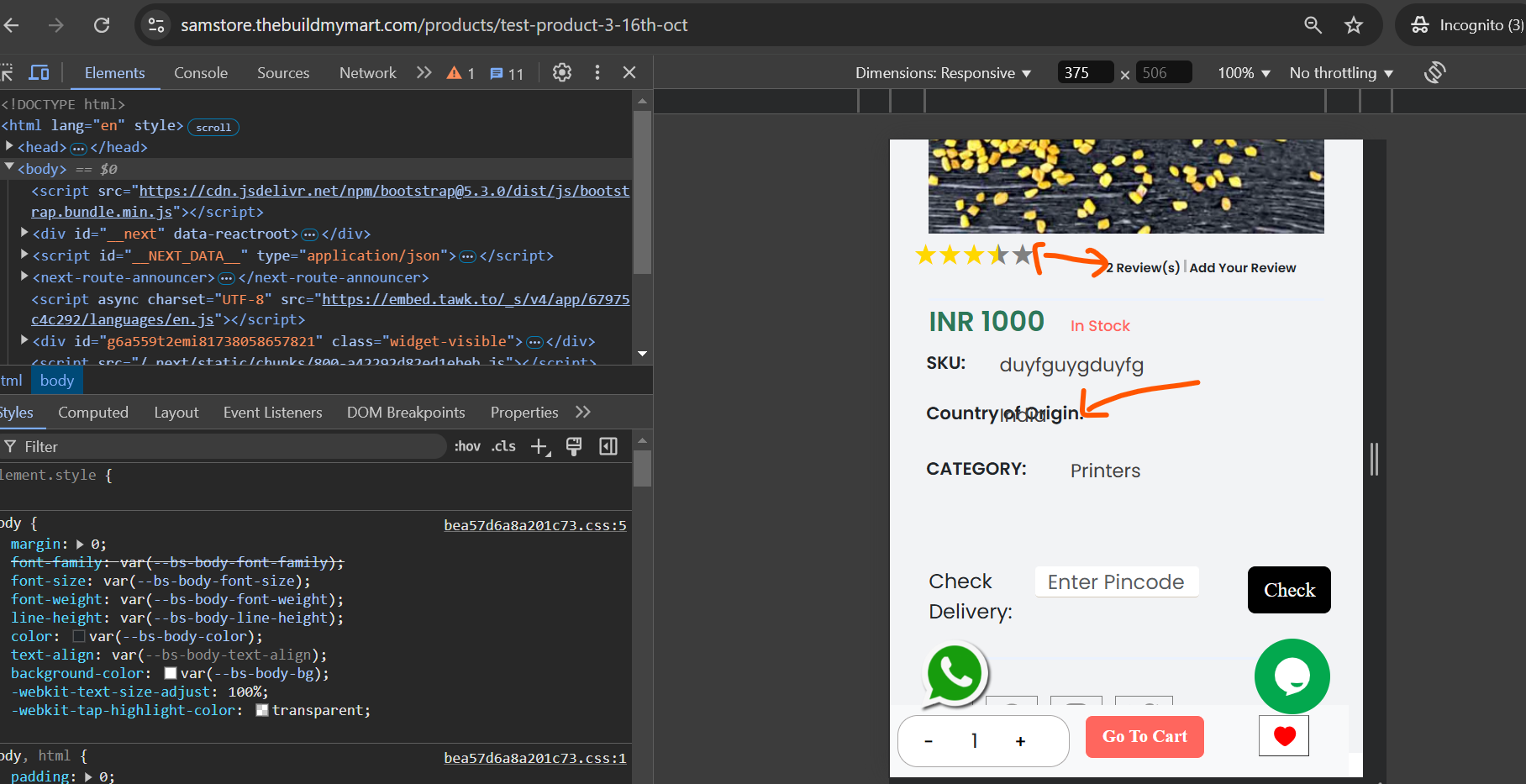The height and width of the screenshot is (784, 1526).
Task: Click the viewport height field showing 506
Action: [1164, 73]
